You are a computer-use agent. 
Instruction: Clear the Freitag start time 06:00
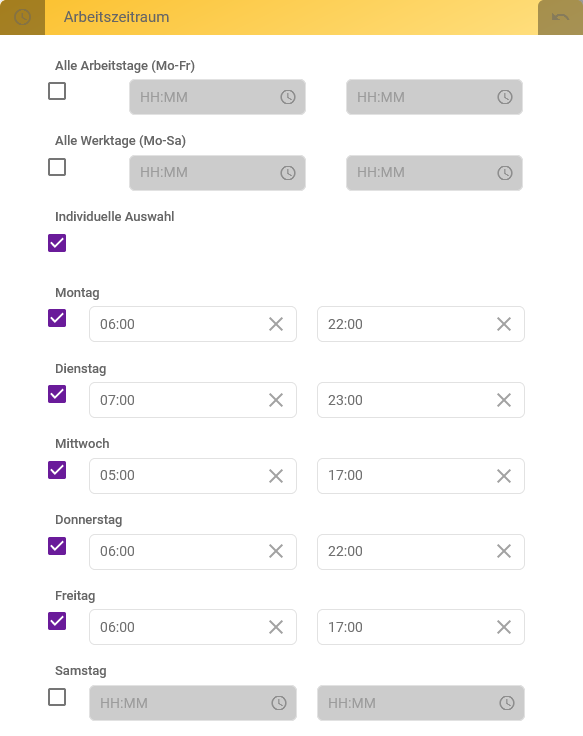(x=276, y=627)
